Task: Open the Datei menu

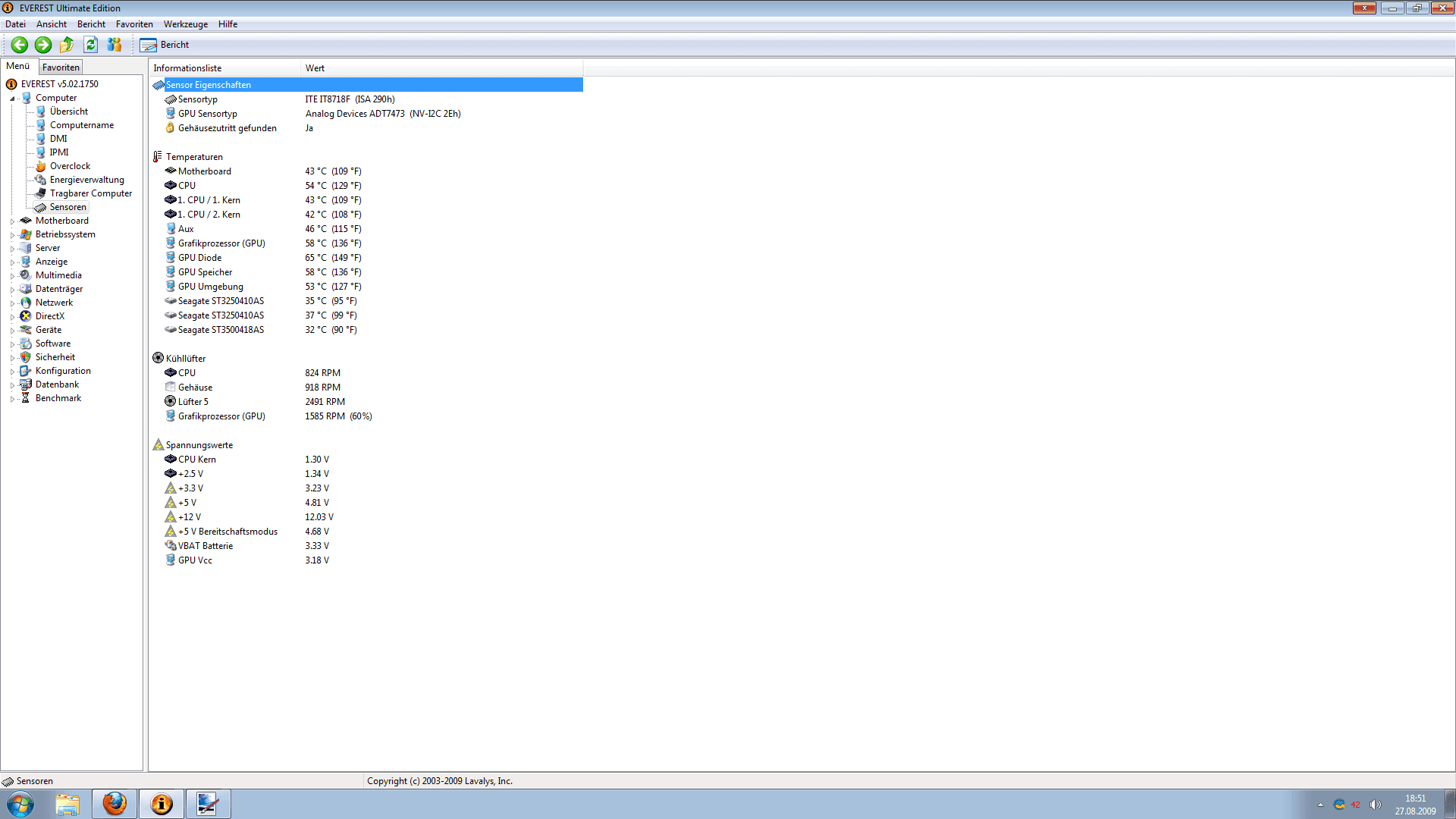Action: tap(15, 24)
